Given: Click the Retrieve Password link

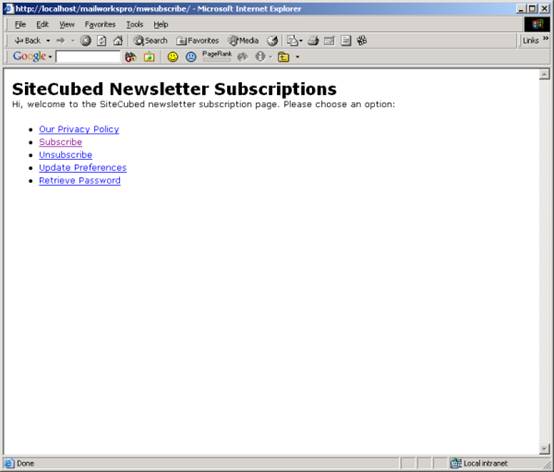Looking at the screenshot, I should [x=80, y=181].
